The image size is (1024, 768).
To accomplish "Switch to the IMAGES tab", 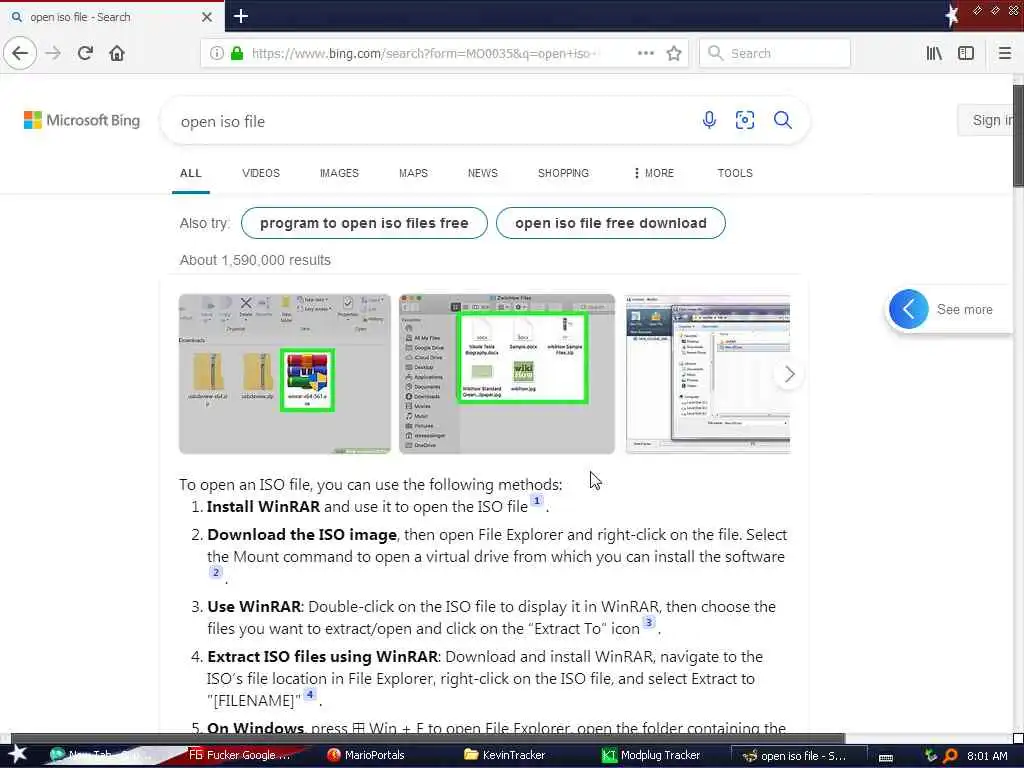I will pyautogui.click(x=339, y=173).
